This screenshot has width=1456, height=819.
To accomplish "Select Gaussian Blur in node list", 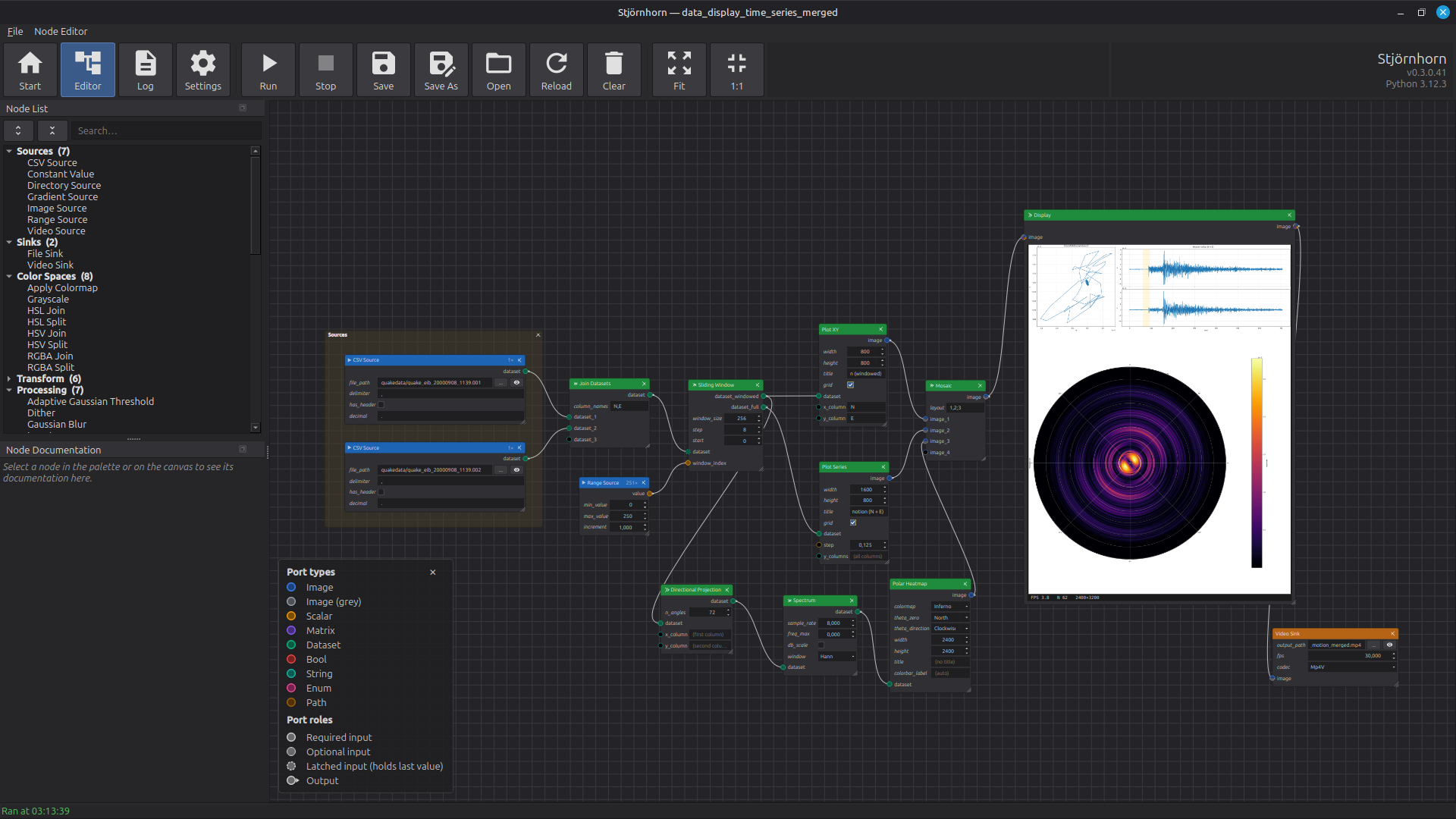I will pyautogui.click(x=57, y=425).
